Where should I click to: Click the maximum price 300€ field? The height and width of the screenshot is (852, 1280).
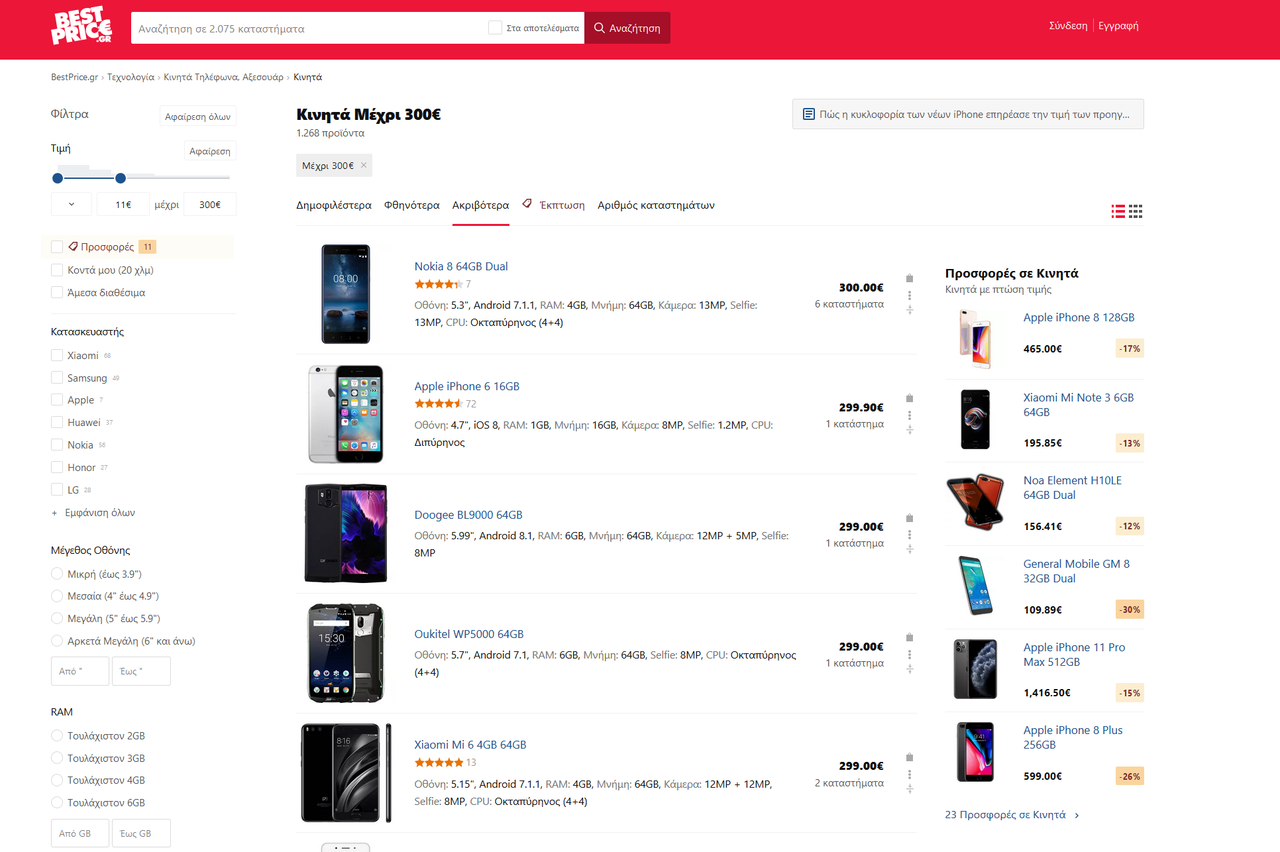(x=210, y=204)
